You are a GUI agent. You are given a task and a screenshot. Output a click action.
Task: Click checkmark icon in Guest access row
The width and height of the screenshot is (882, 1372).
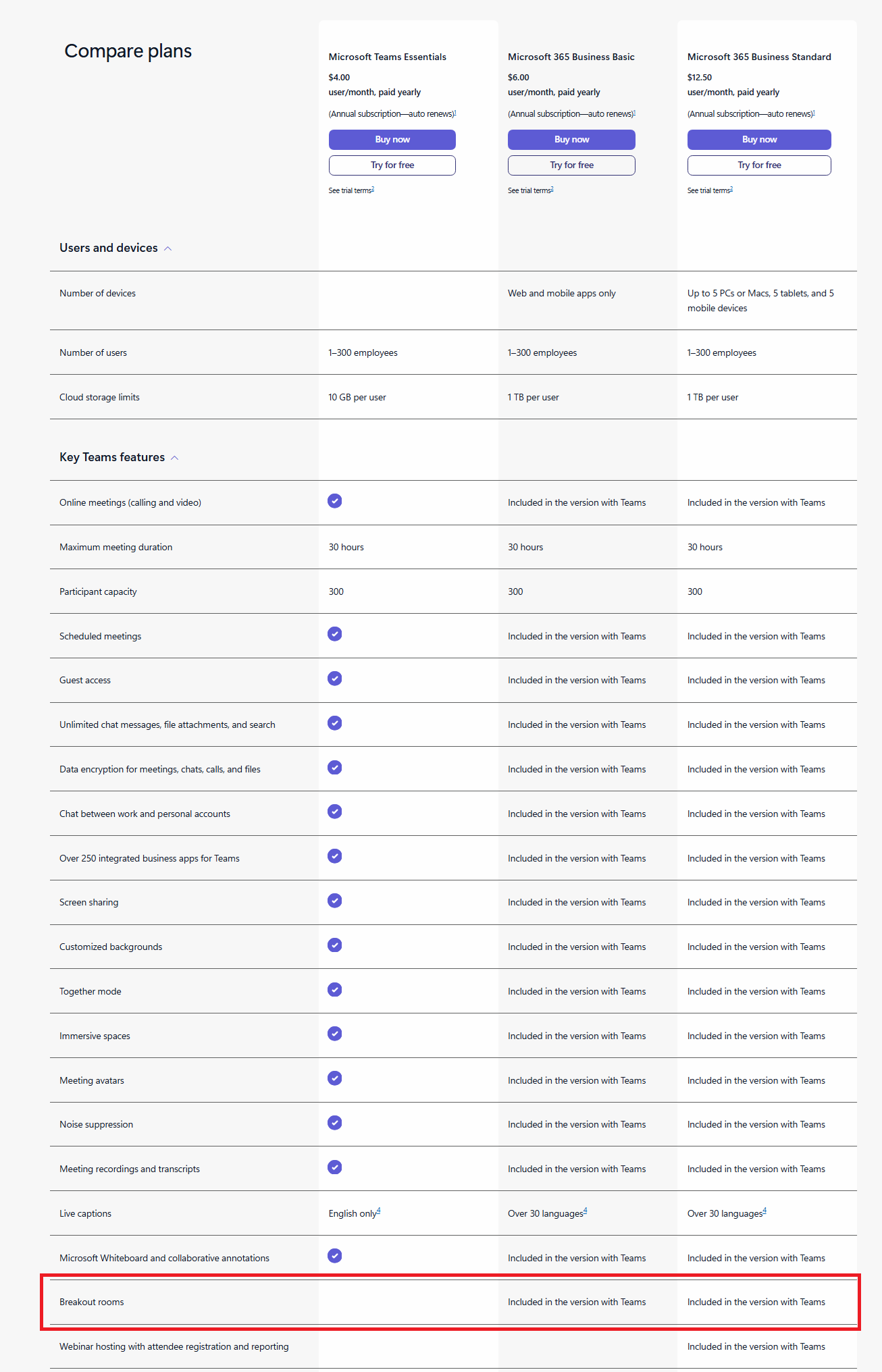click(334, 679)
